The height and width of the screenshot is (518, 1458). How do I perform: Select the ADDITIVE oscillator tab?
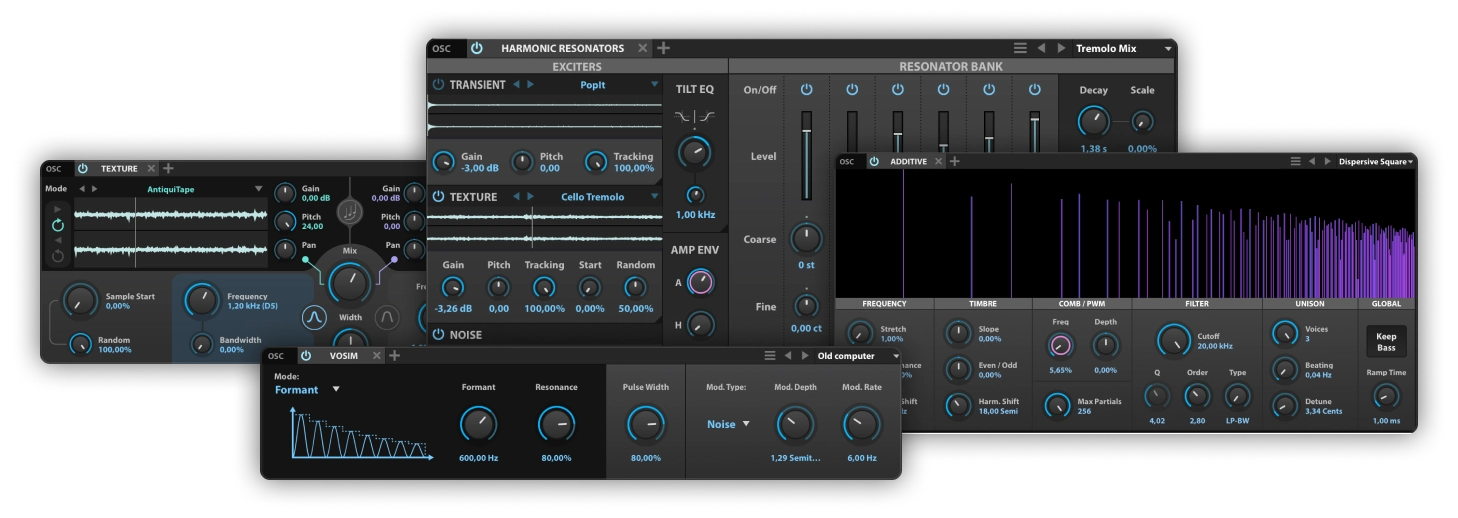coord(908,161)
